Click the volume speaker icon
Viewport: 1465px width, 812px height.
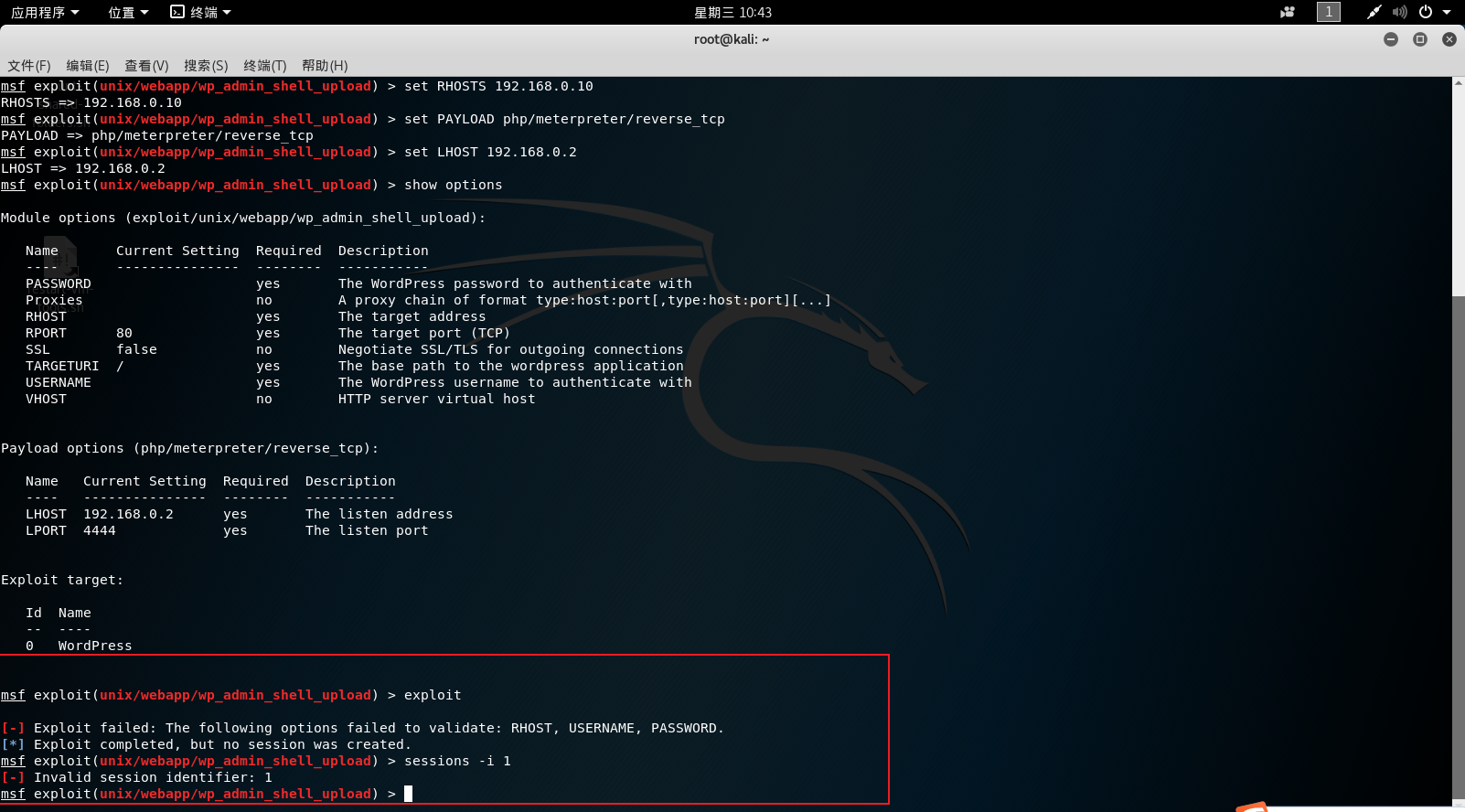point(1400,12)
